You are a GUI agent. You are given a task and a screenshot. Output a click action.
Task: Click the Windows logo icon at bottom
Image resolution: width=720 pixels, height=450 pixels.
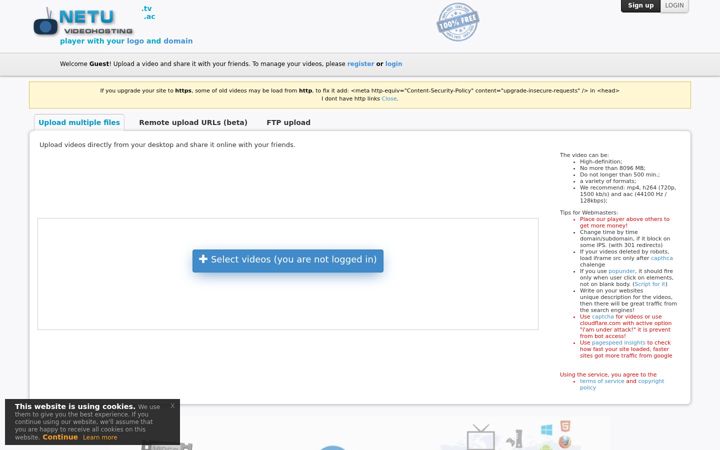point(546,430)
